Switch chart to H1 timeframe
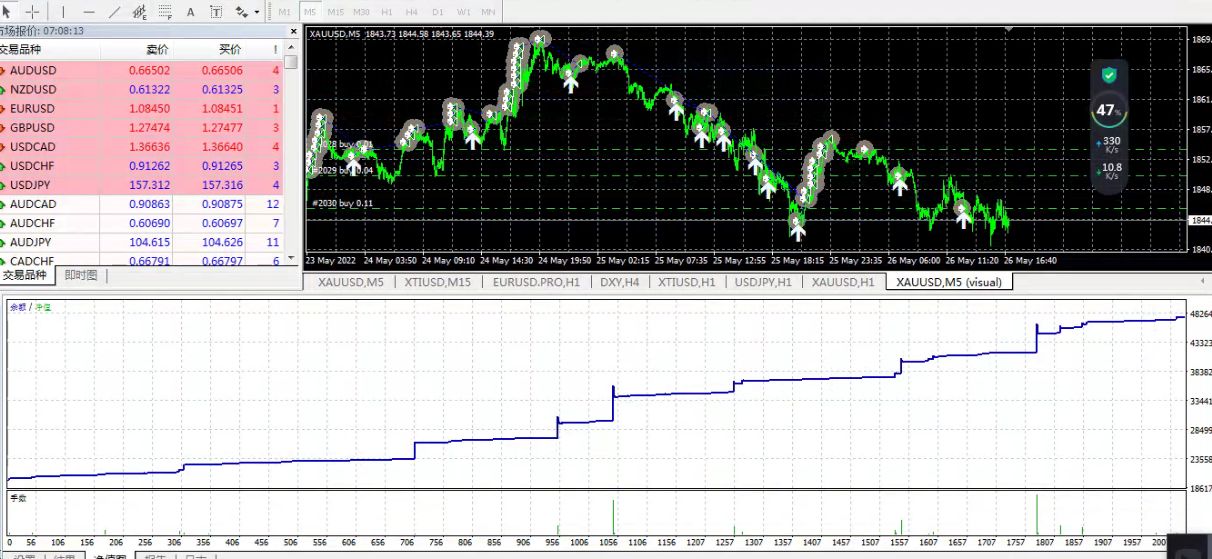The height and width of the screenshot is (559, 1212). [387, 12]
